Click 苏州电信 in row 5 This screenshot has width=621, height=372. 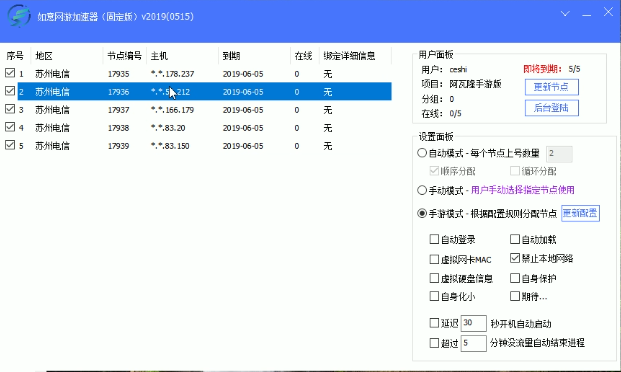(x=52, y=146)
